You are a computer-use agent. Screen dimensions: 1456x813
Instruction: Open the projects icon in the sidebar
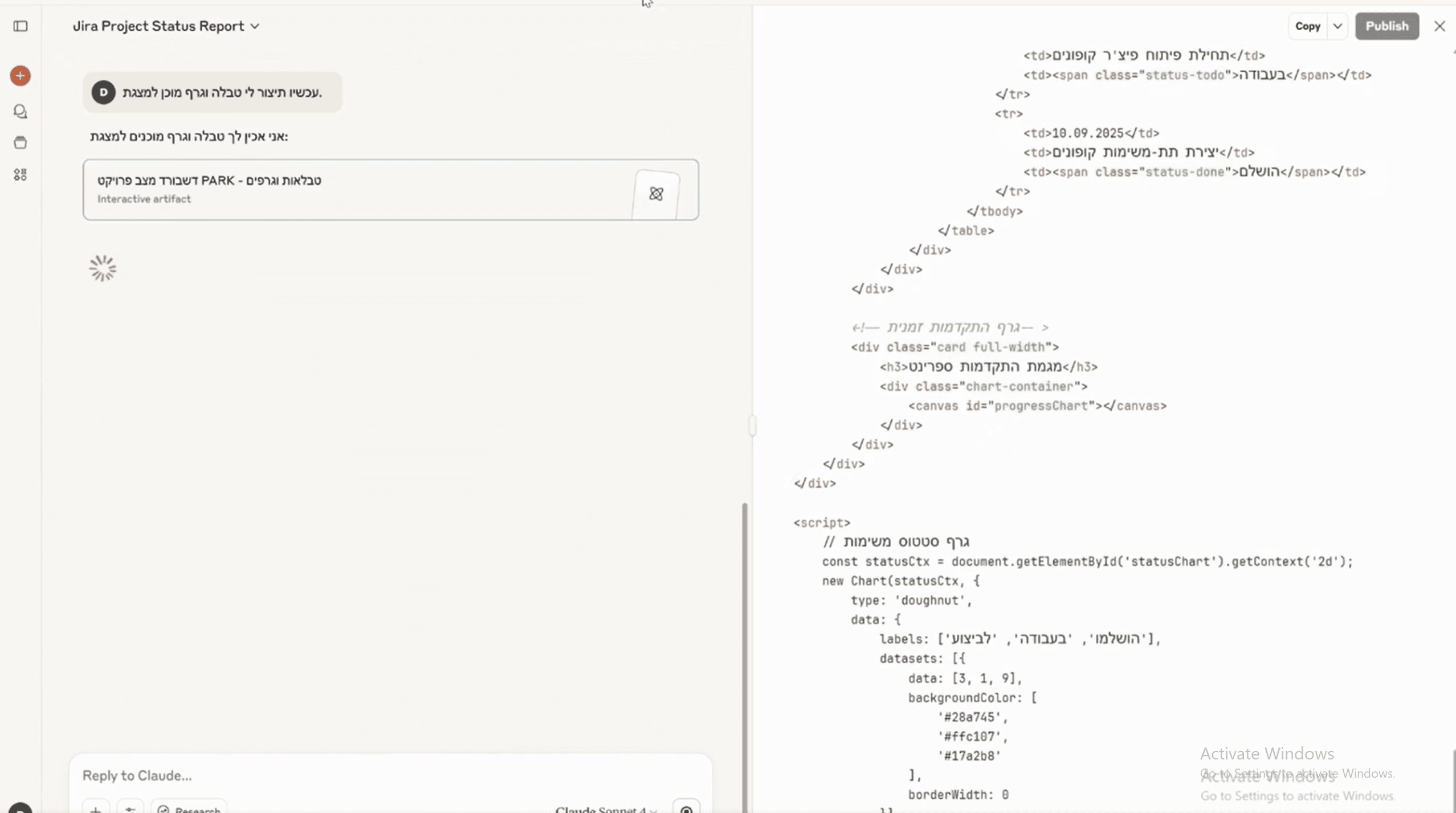pos(21,142)
